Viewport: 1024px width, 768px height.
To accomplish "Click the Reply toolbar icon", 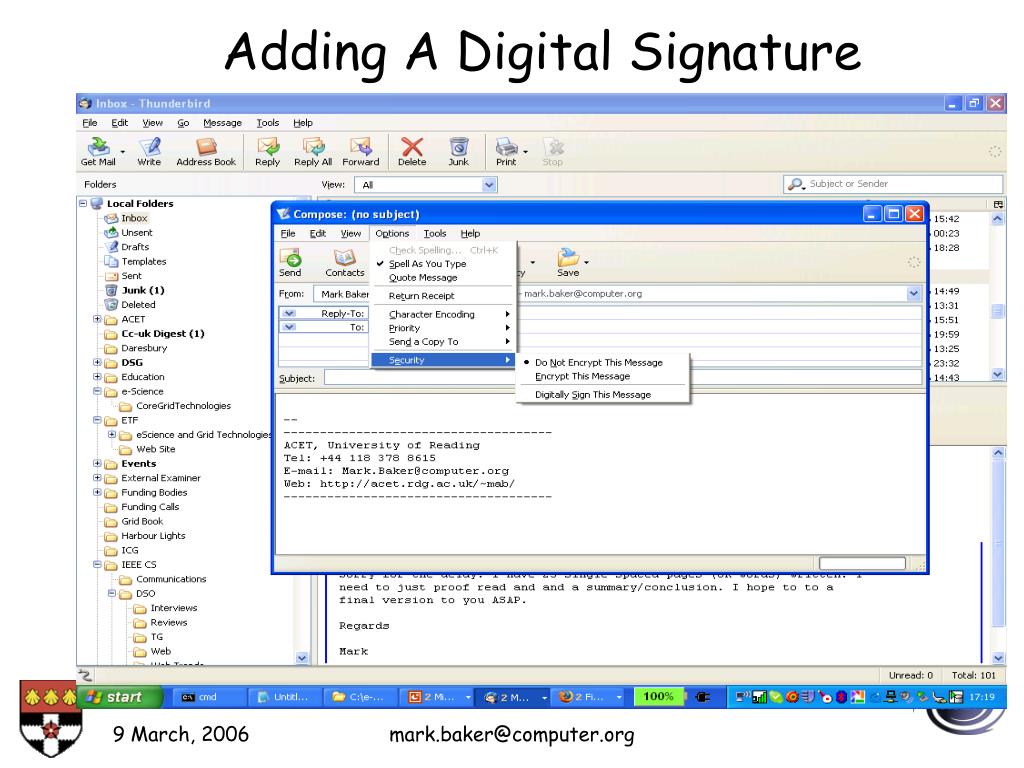I will [x=268, y=152].
